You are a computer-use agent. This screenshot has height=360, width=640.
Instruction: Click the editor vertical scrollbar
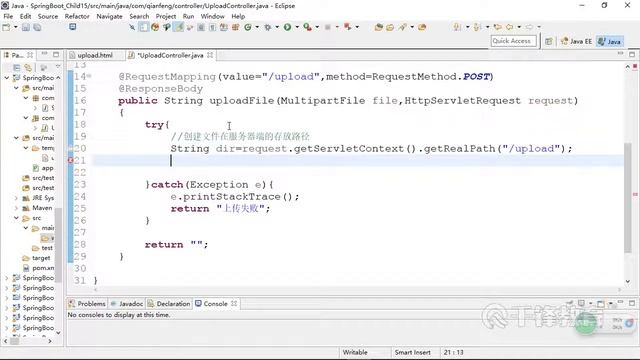[628, 198]
